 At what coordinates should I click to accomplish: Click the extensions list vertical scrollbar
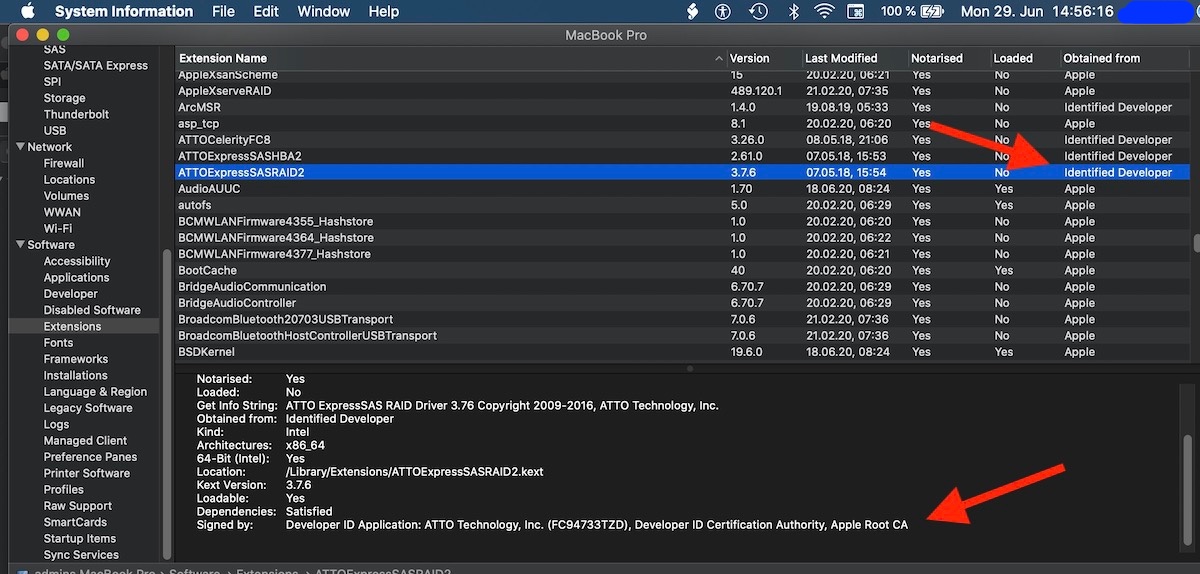1195,243
